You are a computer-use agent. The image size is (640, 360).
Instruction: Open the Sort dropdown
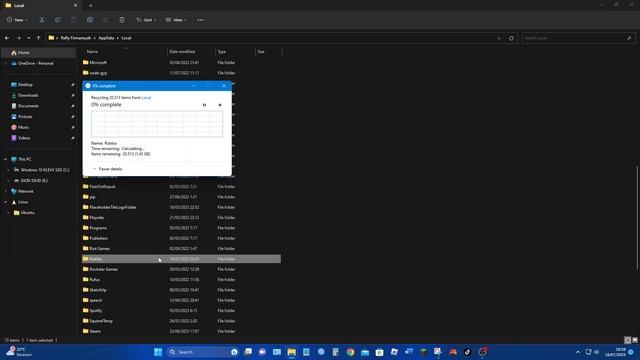146,20
